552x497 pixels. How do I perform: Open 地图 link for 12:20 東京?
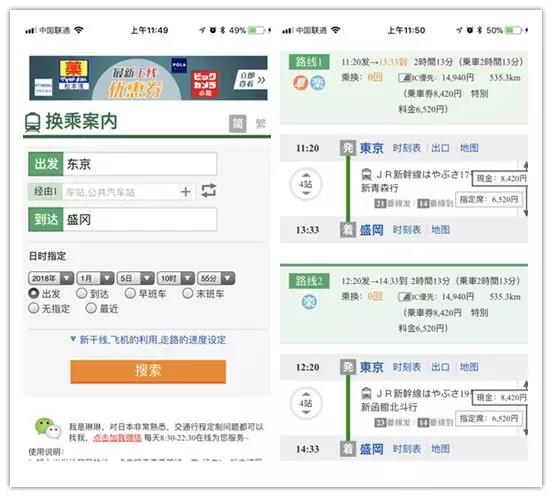(x=469, y=367)
